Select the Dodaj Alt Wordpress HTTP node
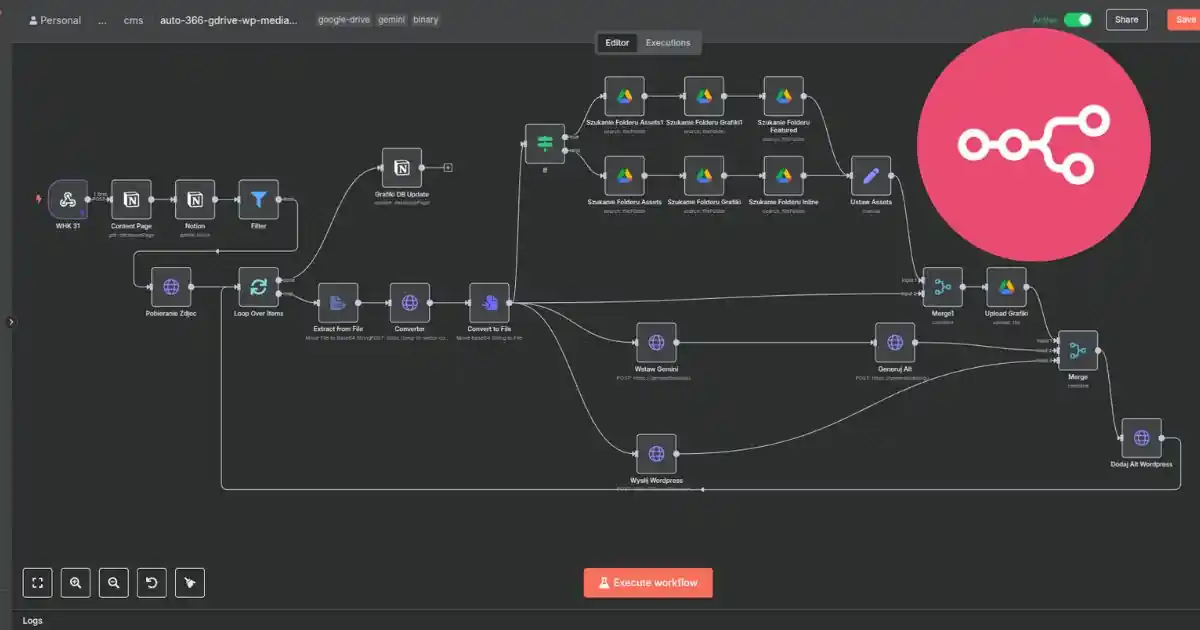Viewport: 1200px width, 630px height. pyautogui.click(x=1141, y=438)
